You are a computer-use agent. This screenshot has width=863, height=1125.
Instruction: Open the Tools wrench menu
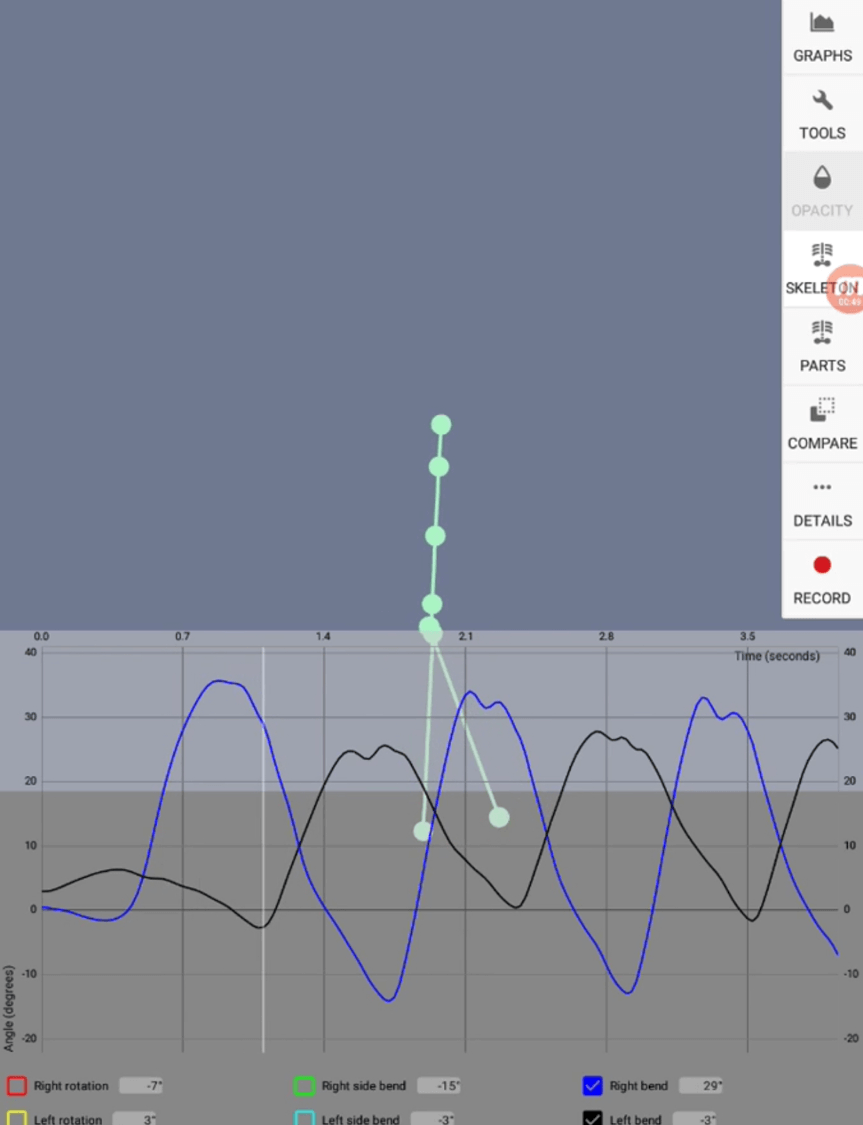pos(822,113)
